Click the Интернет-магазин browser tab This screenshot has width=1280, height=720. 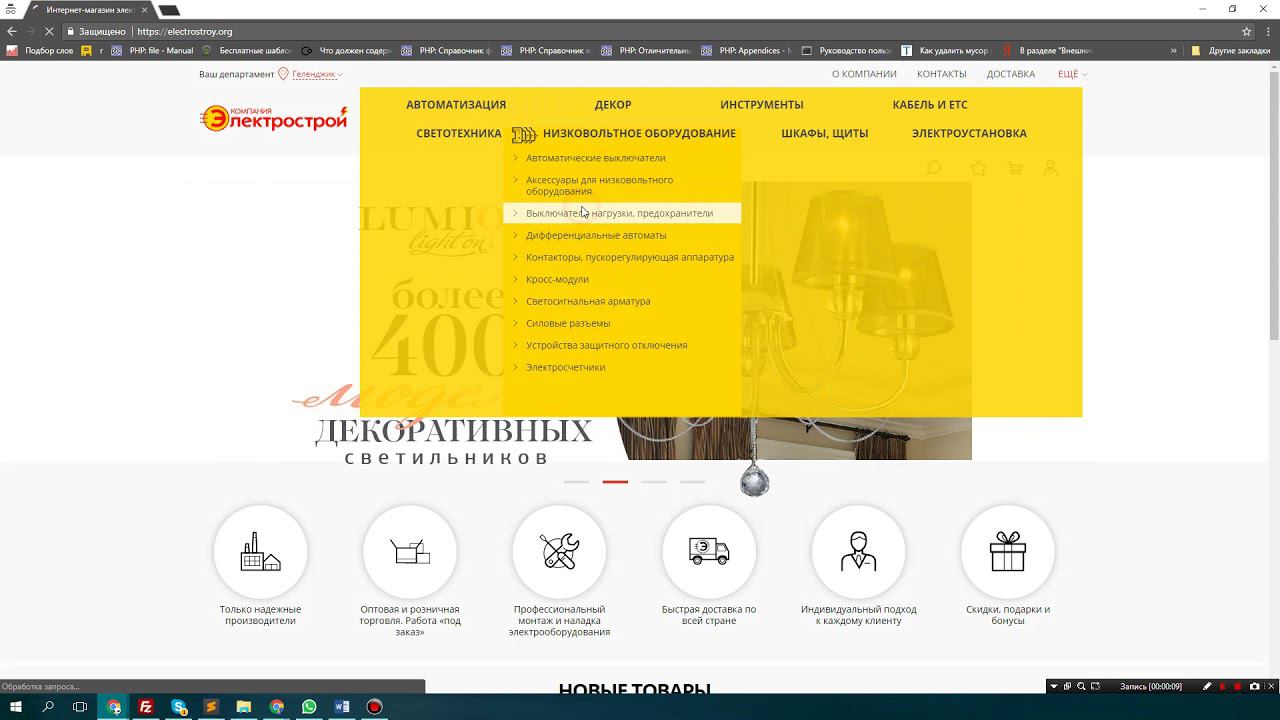click(90, 9)
